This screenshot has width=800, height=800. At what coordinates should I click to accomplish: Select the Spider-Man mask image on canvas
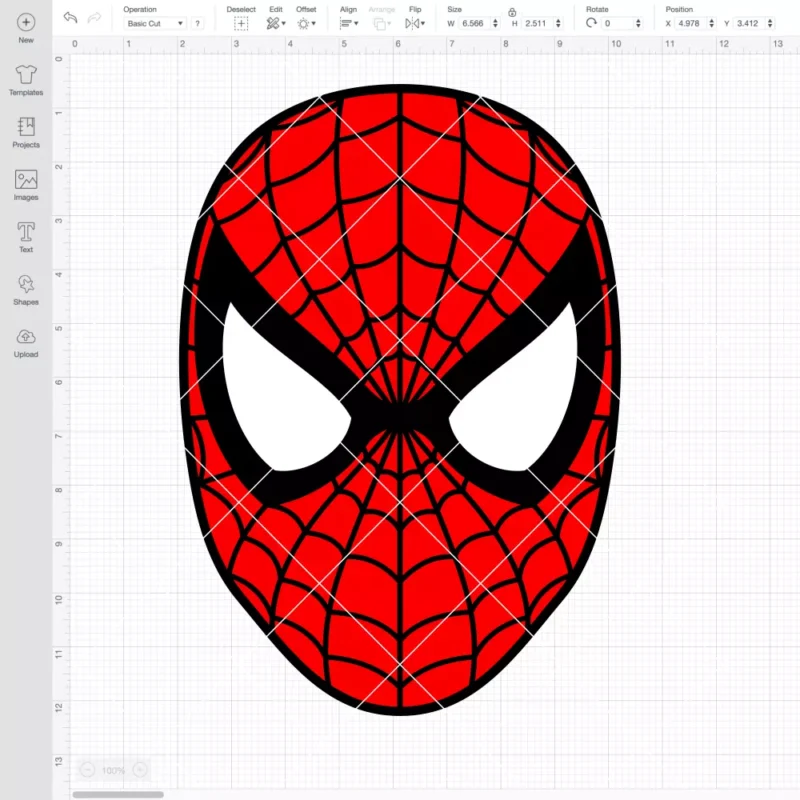pos(400,399)
